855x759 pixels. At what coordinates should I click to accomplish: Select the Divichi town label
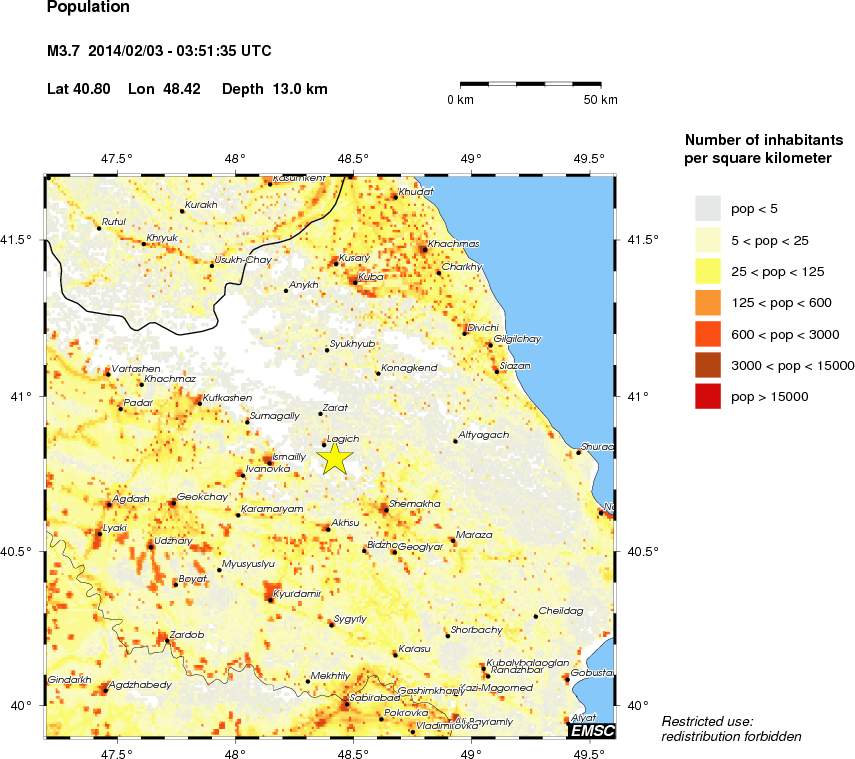483,328
